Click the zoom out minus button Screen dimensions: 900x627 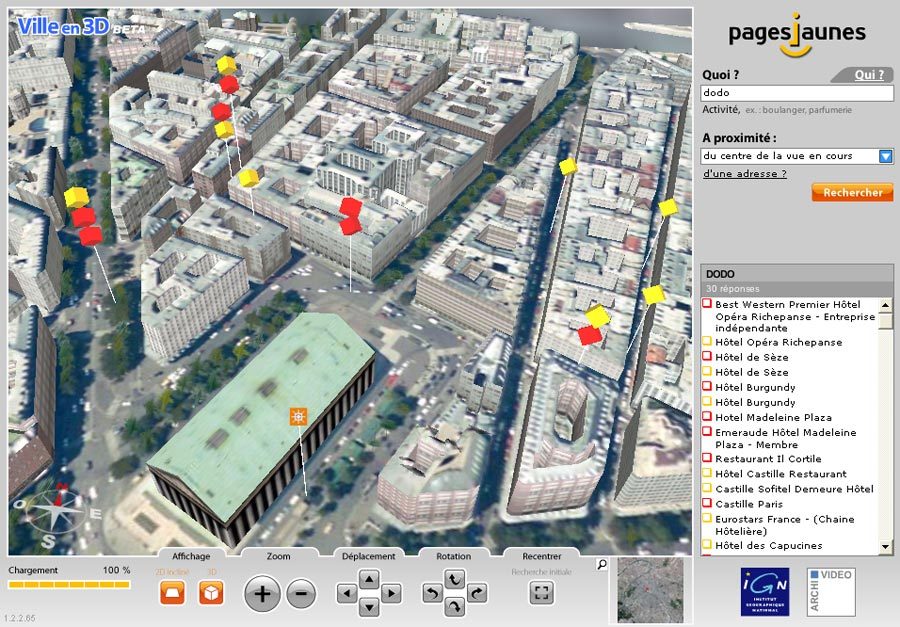click(x=301, y=594)
